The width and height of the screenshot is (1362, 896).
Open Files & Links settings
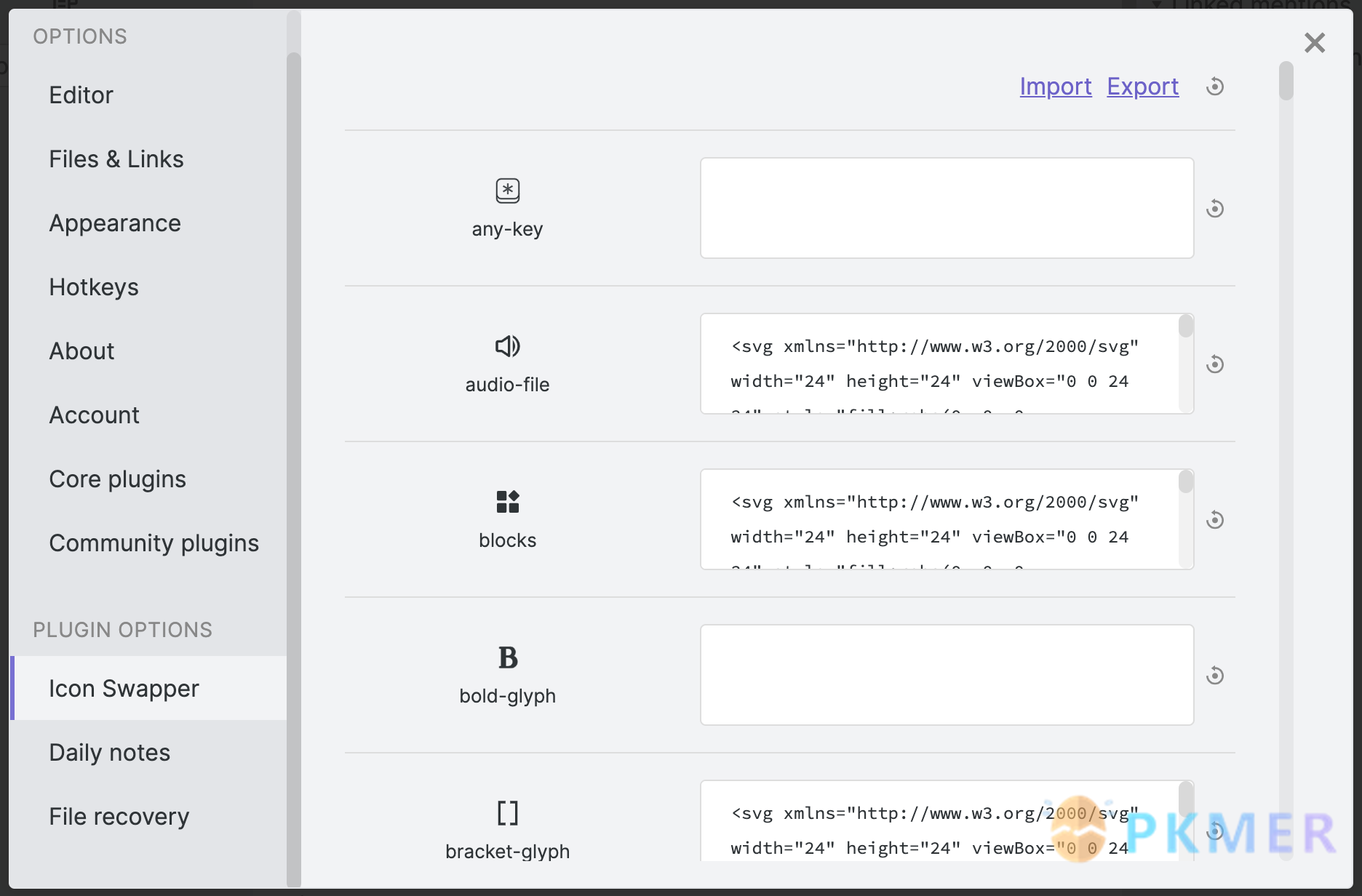tap(116, 159)
